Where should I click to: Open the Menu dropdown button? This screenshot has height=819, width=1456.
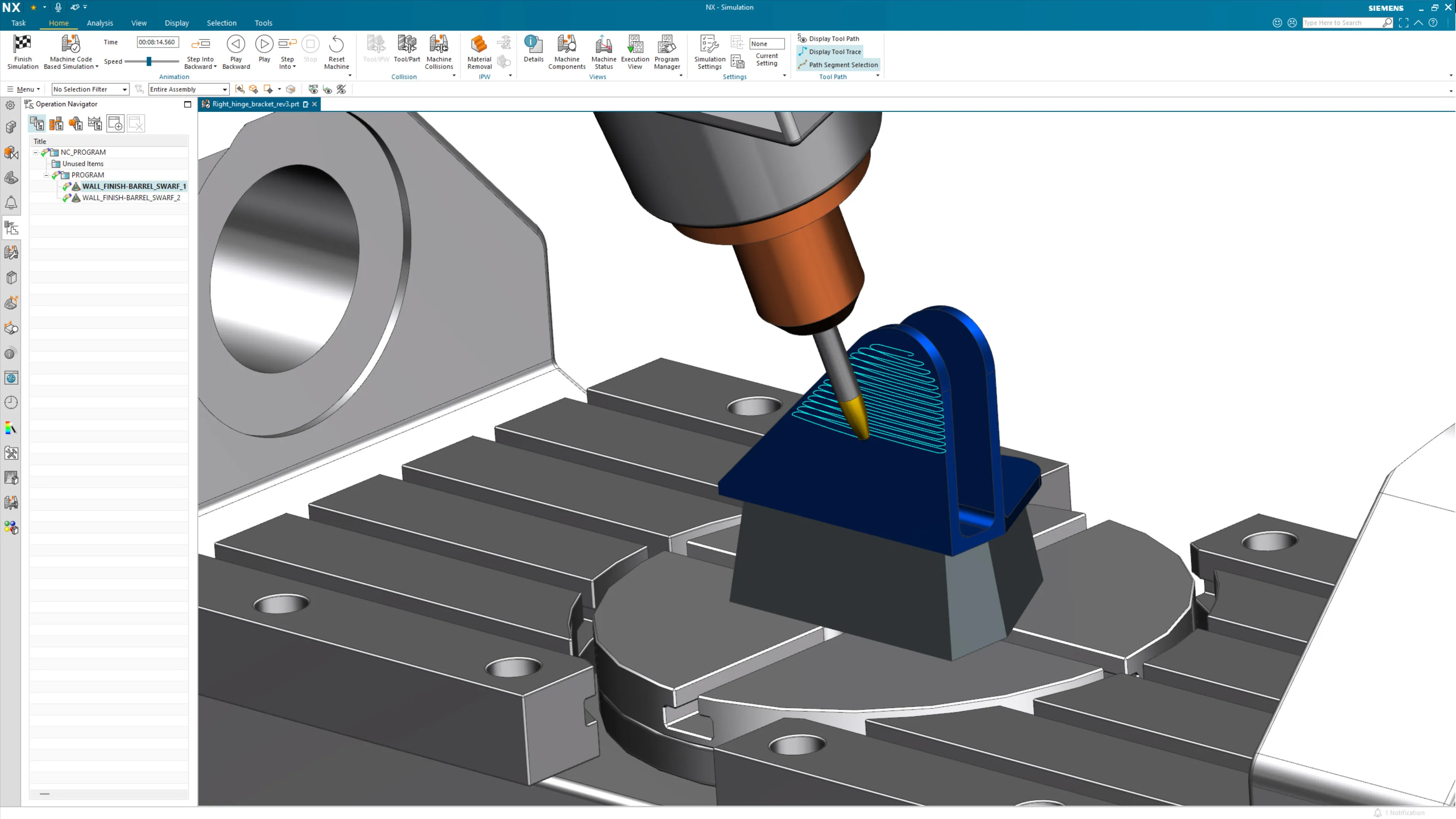pyautogui.click(x=24, y=89)
